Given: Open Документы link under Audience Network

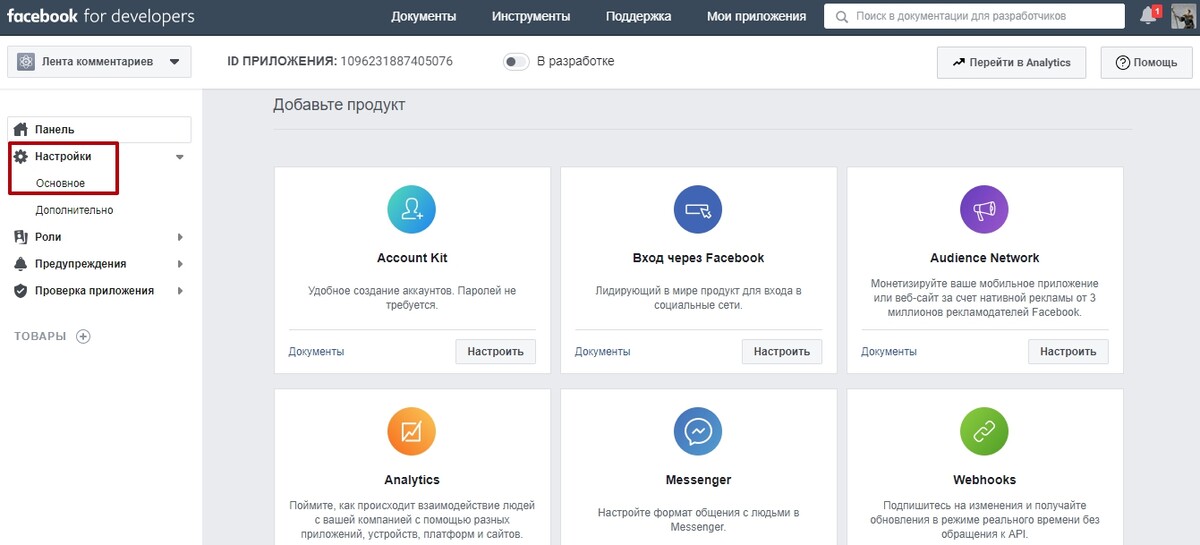Looking at the screenshot, I should coord(889,352).
